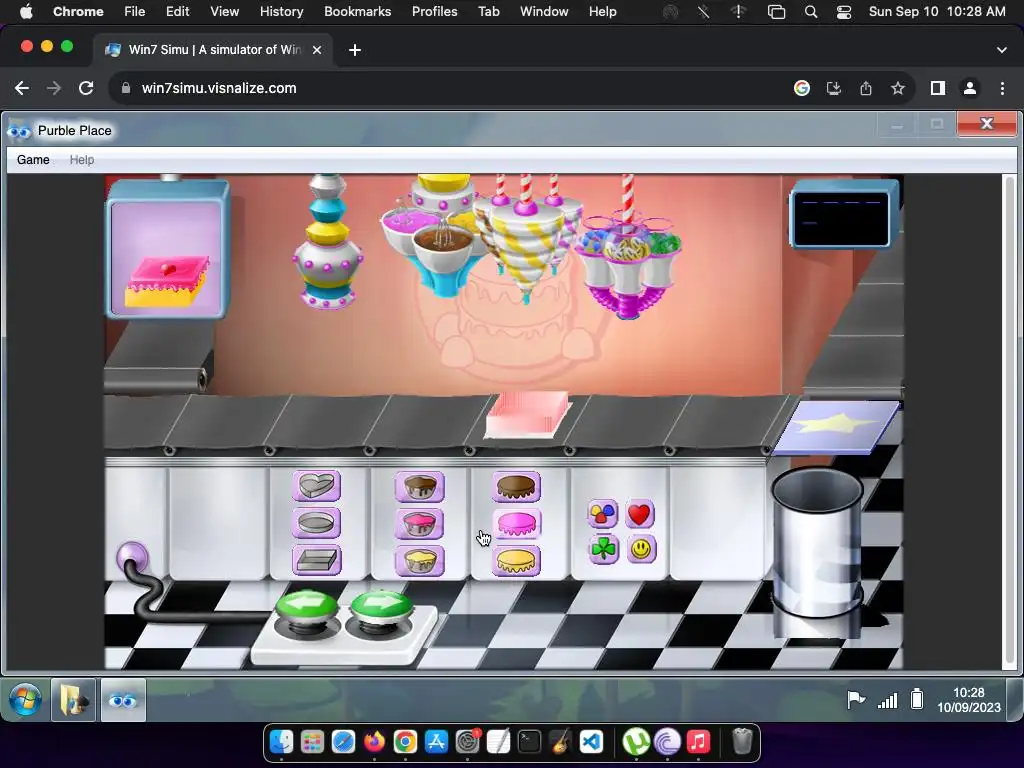Click Purble Place taskbar button
This screenshot has width=1024, height=768.
123,700
